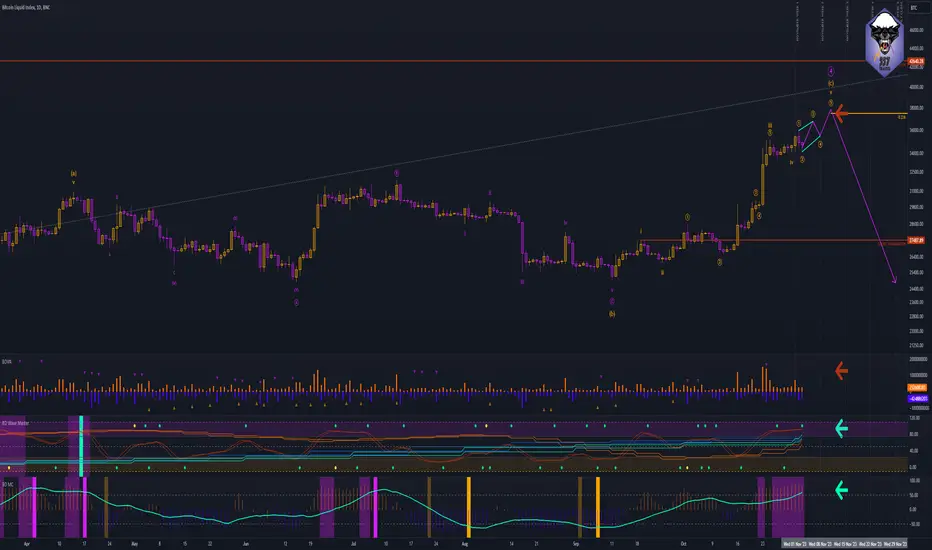Screen dimensions: 932x550
Task: Click the BOVA indicator label
Action: click(x=7, y=362)
